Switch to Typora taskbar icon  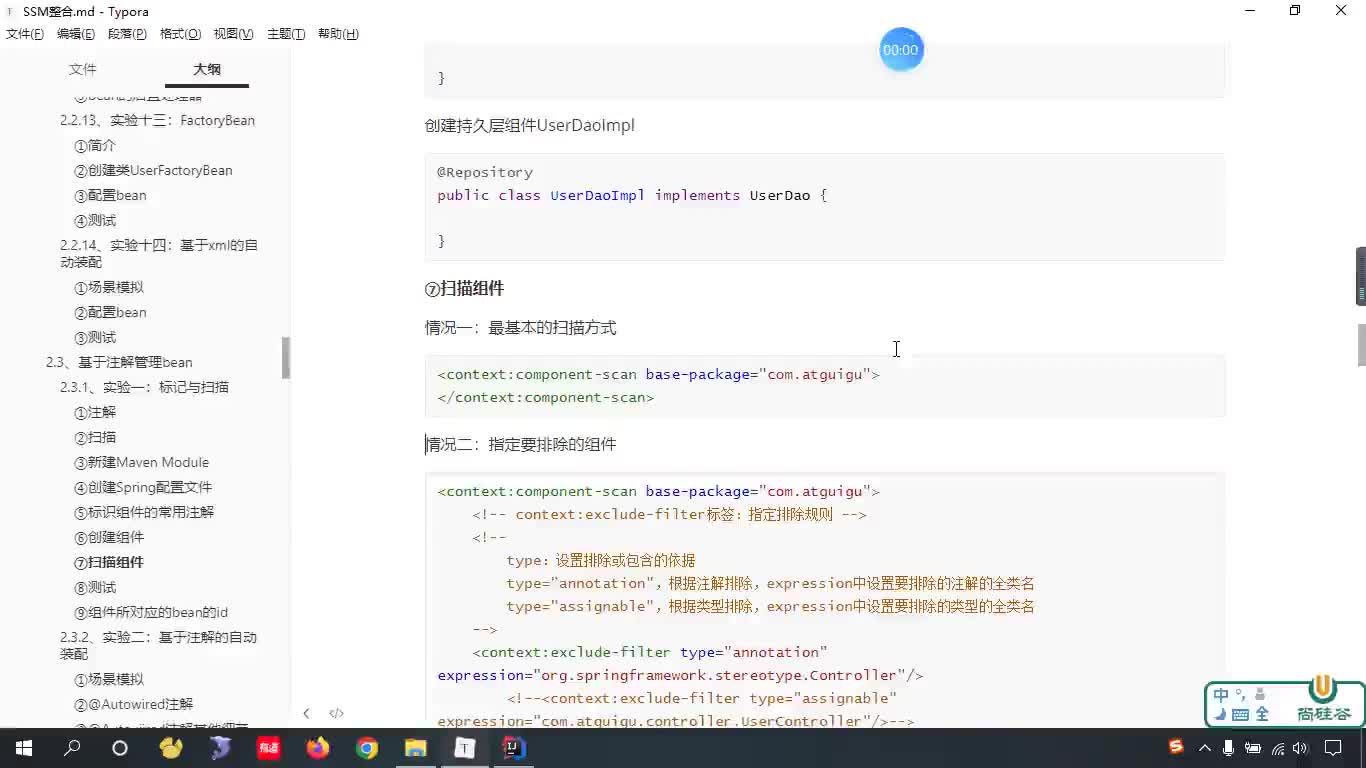pos(465,748)
